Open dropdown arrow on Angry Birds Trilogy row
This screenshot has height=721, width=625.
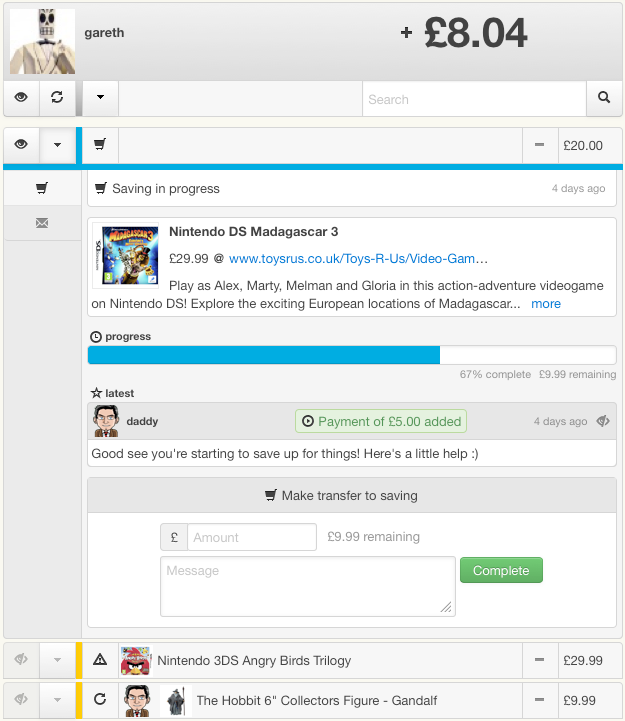click(x=57, y=660)
